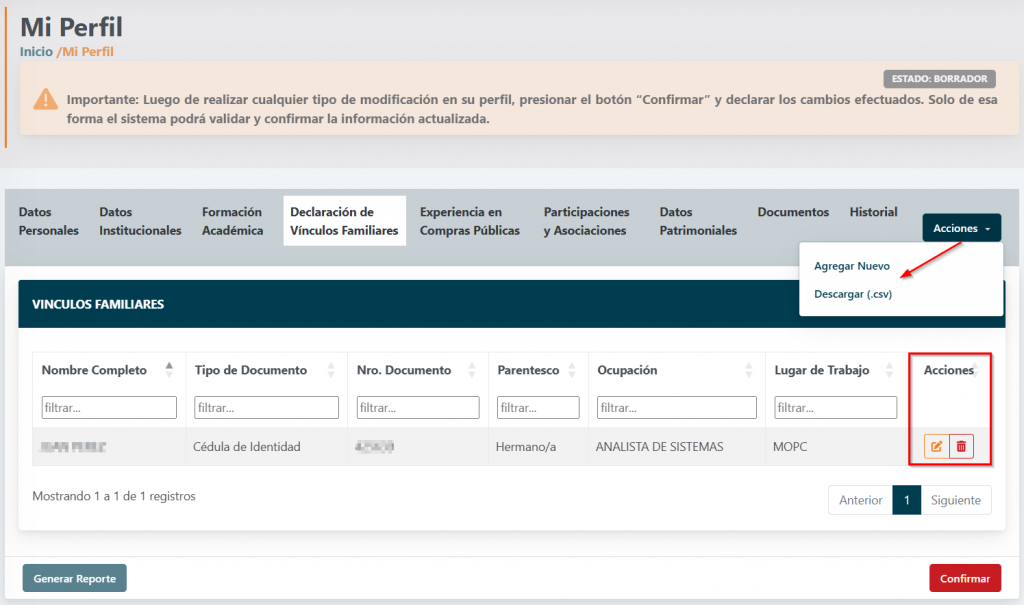Switch to Datos Institucionales tab
This screenshot has height=605, width=1024.
(140, 221)
